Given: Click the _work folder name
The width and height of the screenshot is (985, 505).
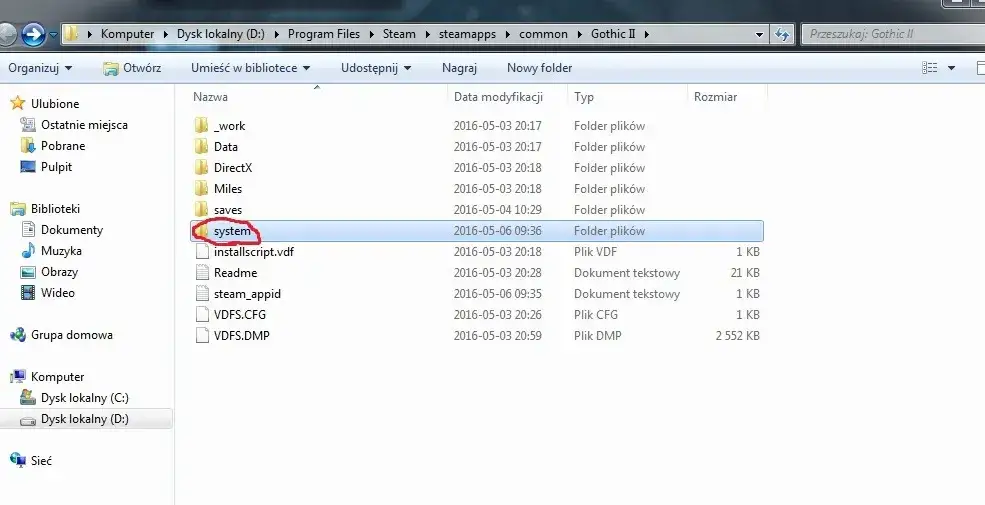Looking at the screenshot, I should [229, 126].
